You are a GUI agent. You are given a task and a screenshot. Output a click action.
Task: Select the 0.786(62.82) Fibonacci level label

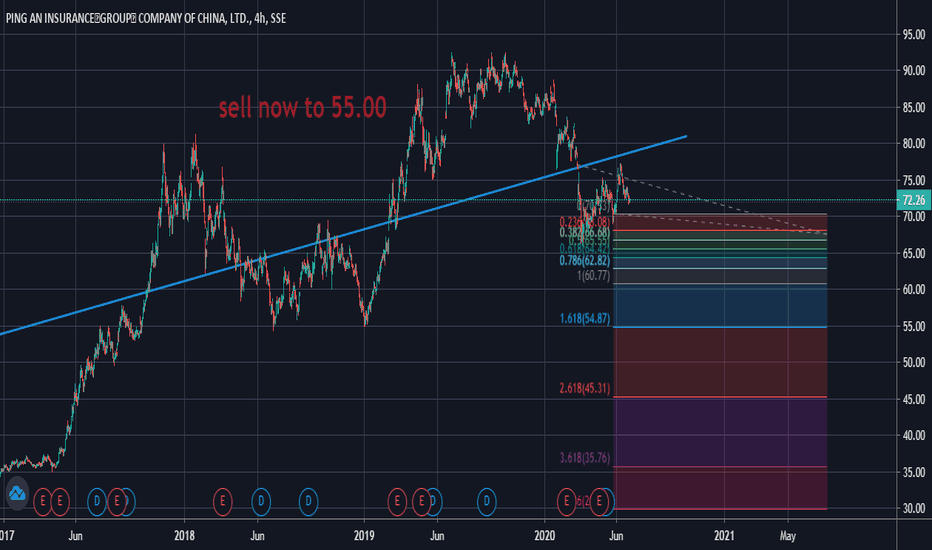click(585, 260)
